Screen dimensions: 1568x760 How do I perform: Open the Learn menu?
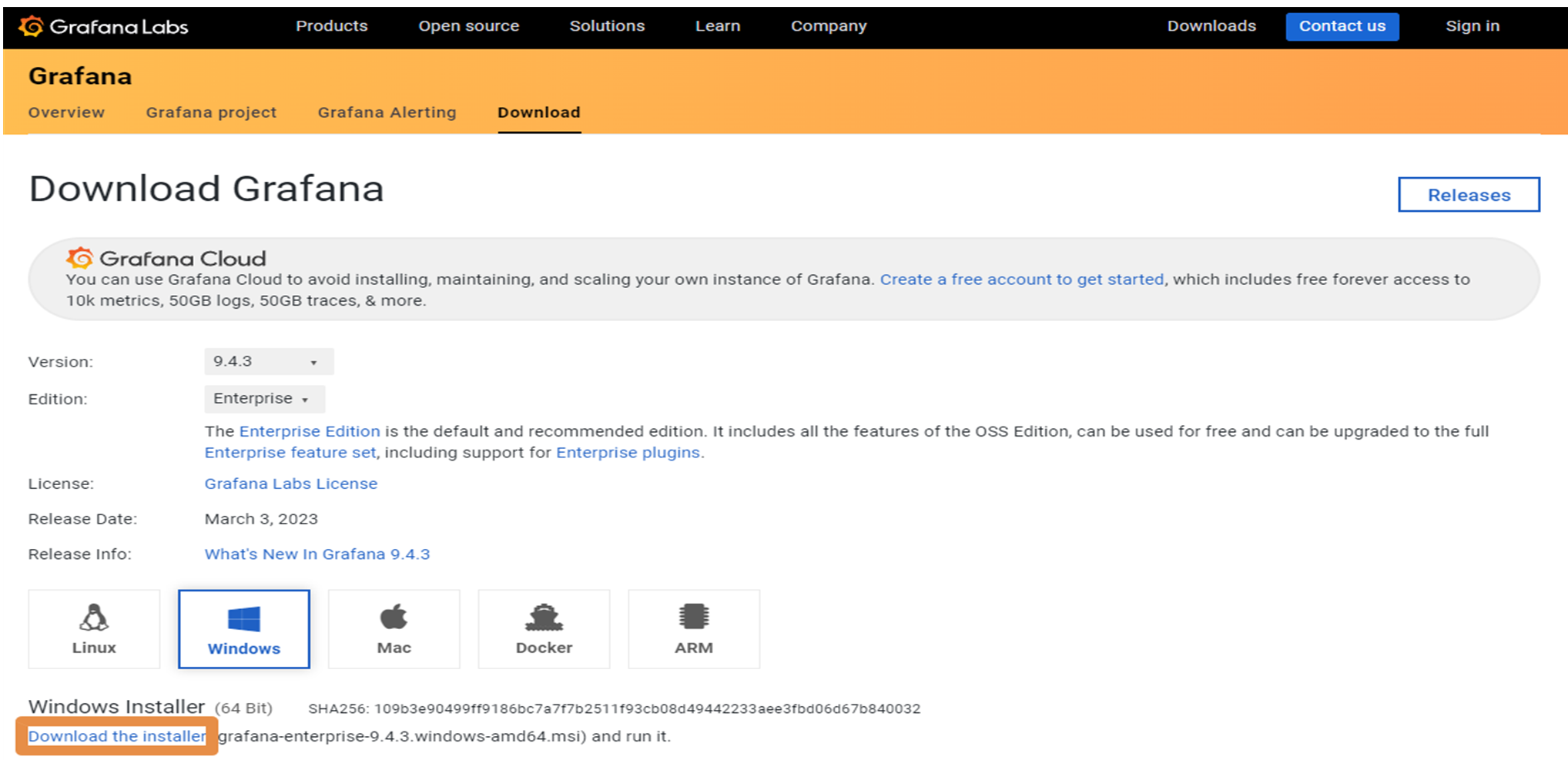pos(718,25)
